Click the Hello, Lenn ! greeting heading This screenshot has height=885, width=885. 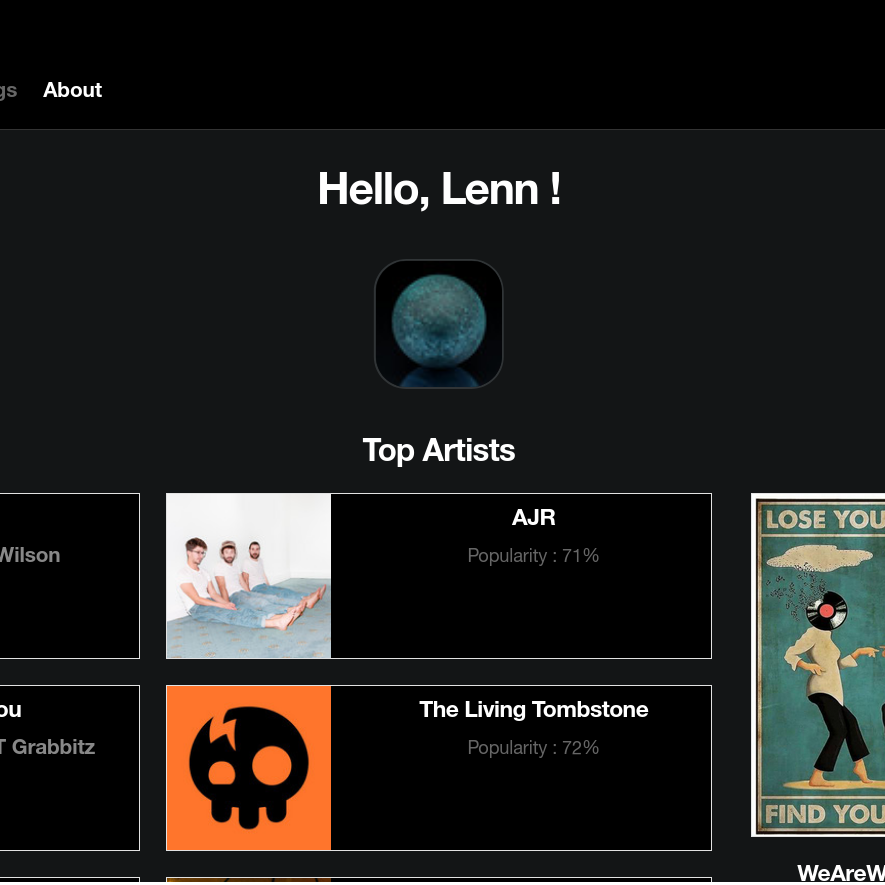[438, 189]
